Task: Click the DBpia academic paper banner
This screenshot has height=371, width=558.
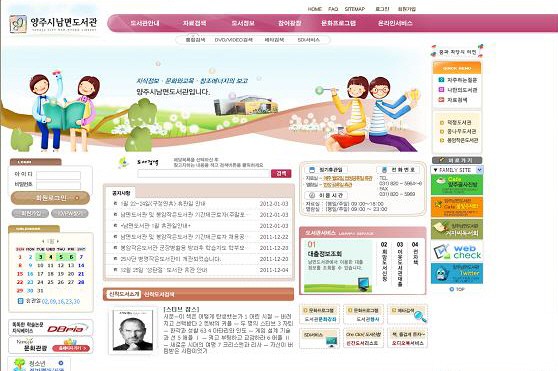Action: [x=51, y=327]
